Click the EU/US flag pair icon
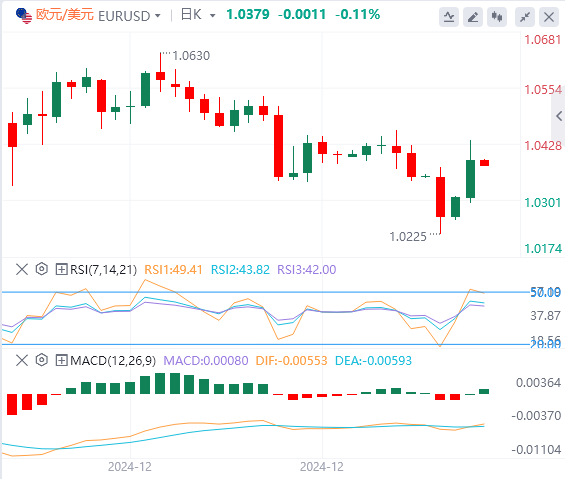This screenshot has height=479, width=565. pyautogui.click(x=24, y=16)
